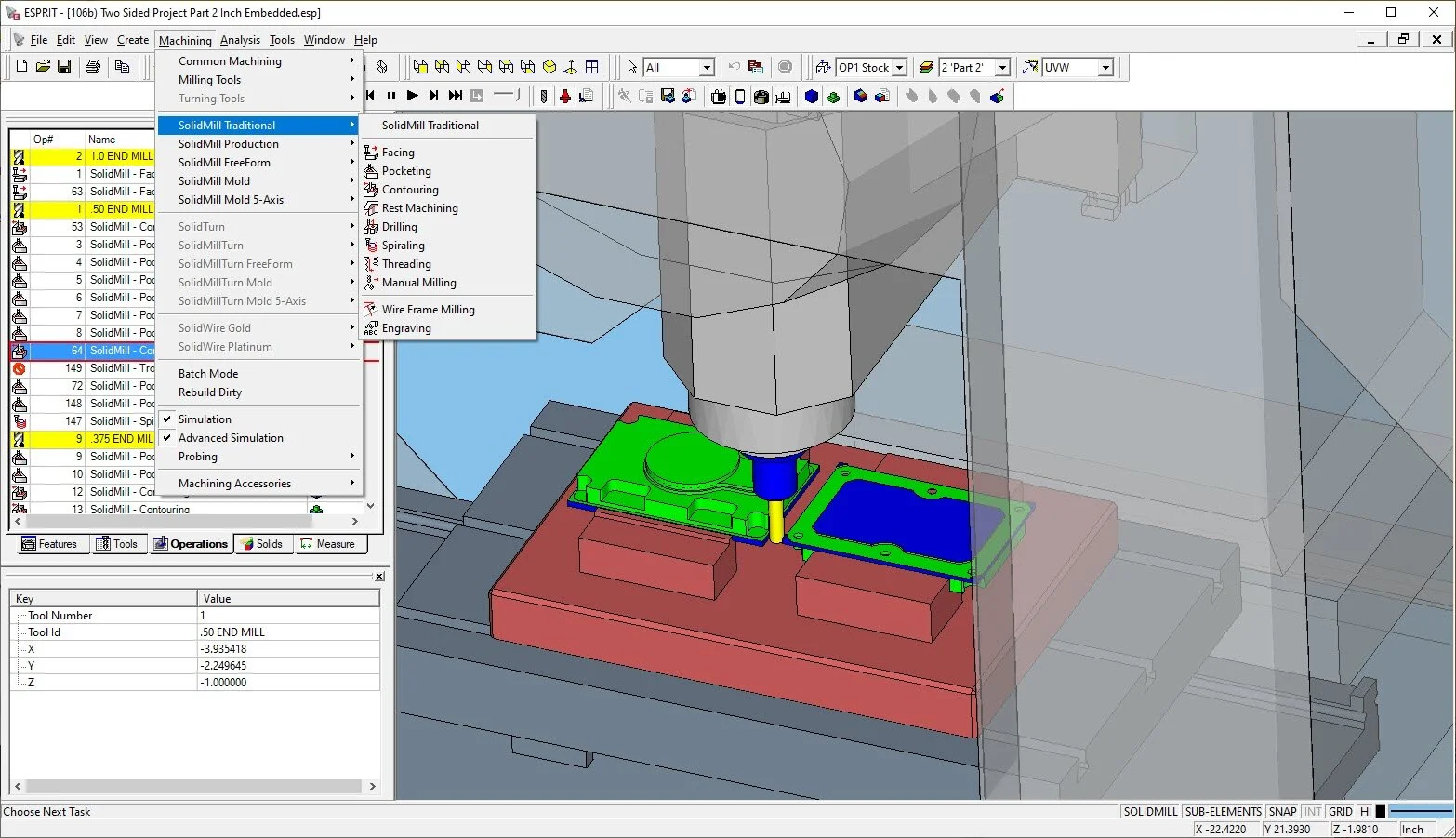Click the isometric solid view icon
1456x838 pixels.
(549, 67)
